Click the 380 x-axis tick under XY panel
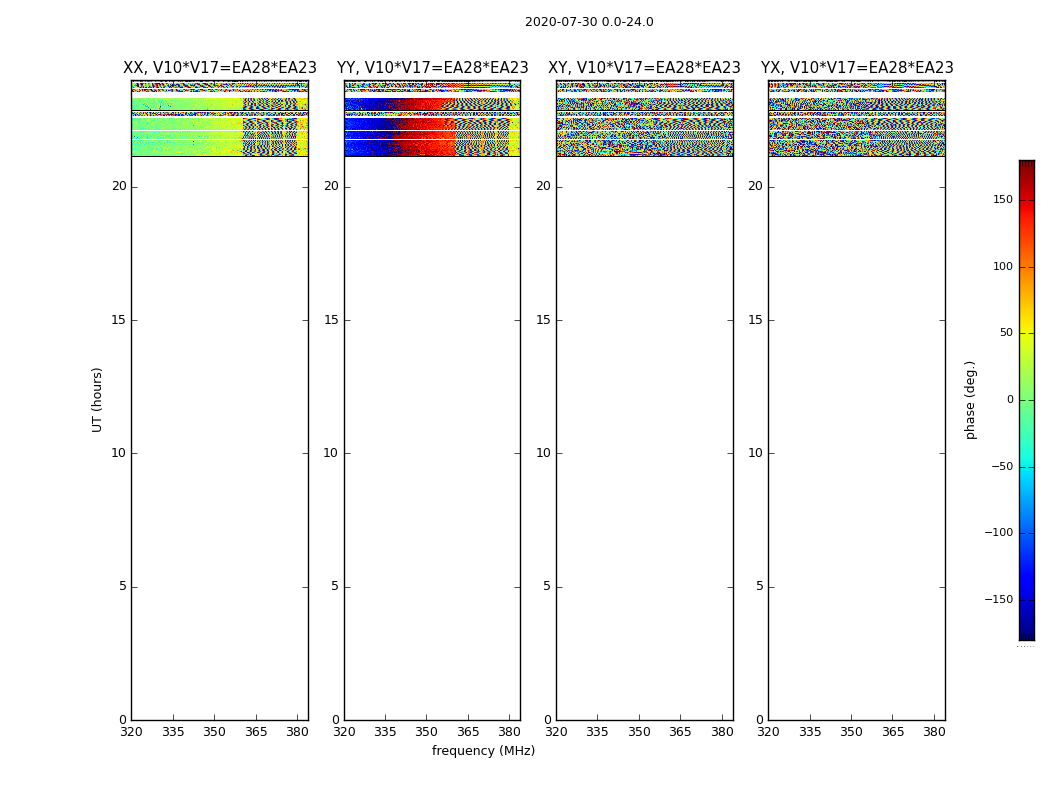Screen dimensions: 1050x800 tap(722, 732)
